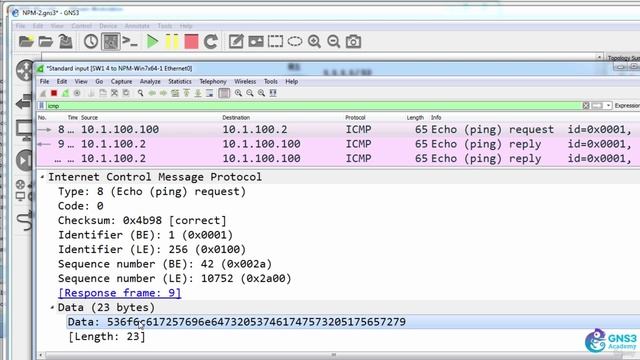Viewport: 640px width, 360px height.
Task: Select GNS3 Draw ellipse tool
Action: tap(295, 42)
